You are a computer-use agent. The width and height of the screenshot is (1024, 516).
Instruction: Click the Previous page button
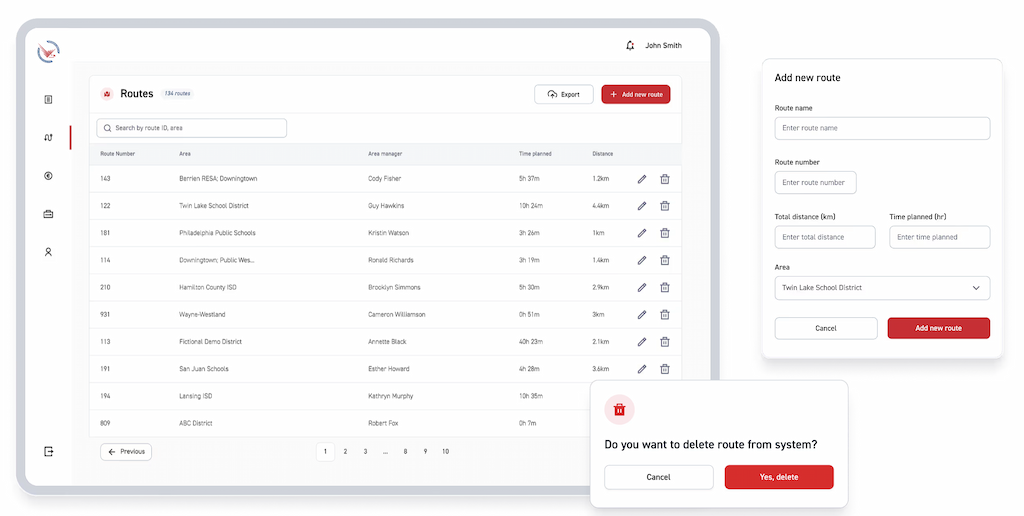126,452
